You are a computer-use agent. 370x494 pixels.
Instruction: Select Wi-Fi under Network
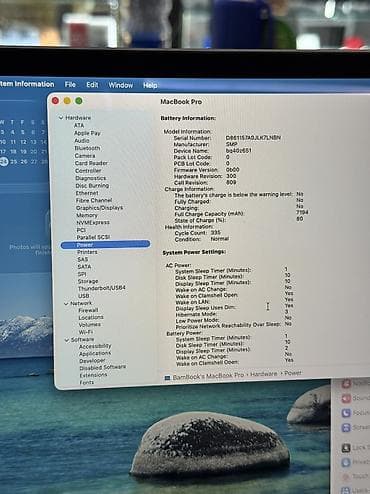coord(86,332)
